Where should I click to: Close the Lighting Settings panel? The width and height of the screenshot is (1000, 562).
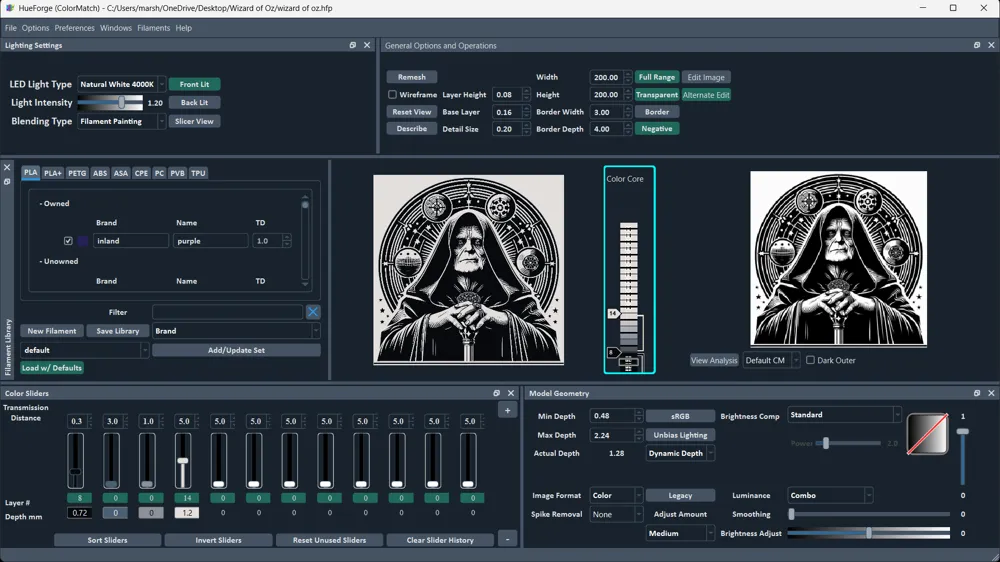(x=367, y=45)
